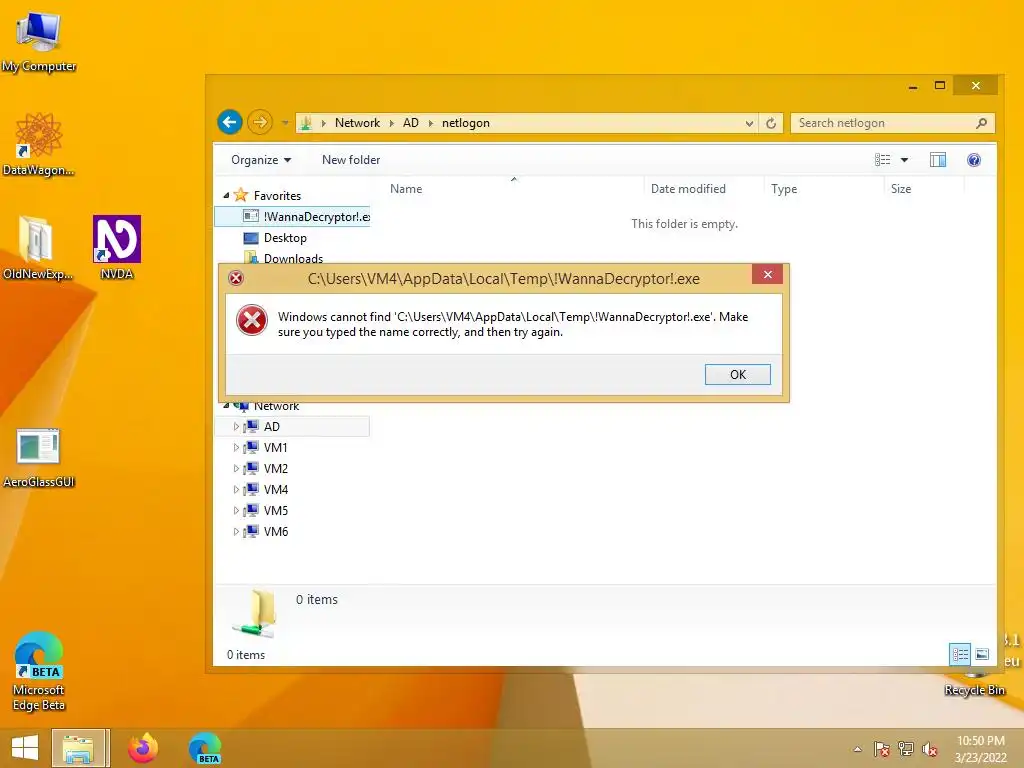
Task: Sort by the Type column header
Action: point(784,189)
